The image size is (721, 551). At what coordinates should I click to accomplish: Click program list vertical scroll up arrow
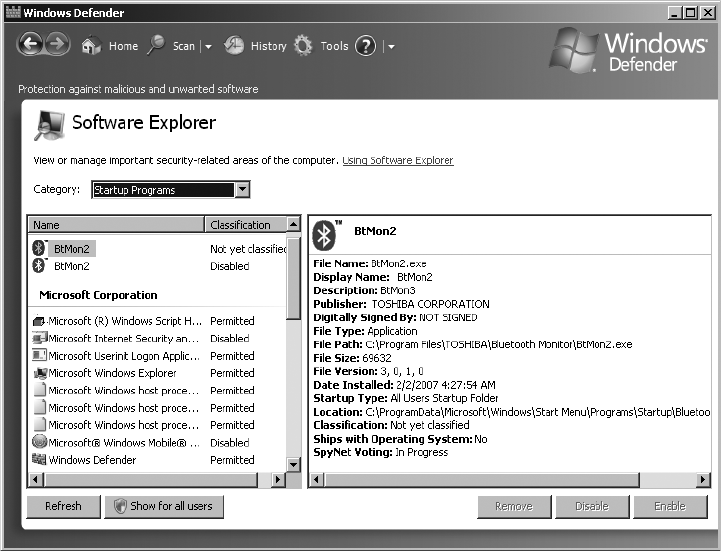293,224
